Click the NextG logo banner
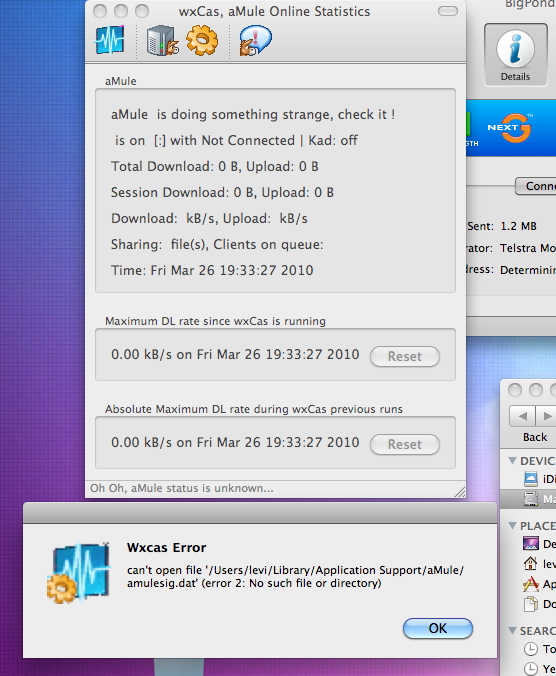The image size is (556, 676). [x=510, y=128]
